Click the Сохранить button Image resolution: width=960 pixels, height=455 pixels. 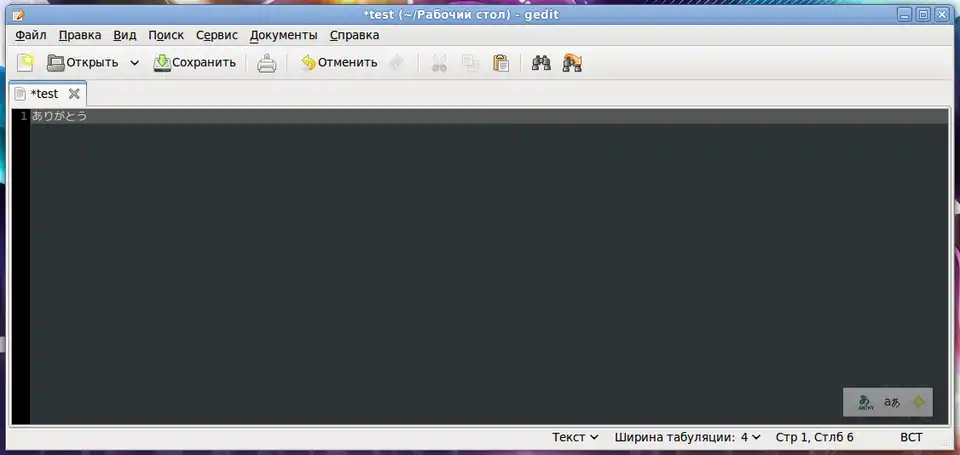pos(195,63)
